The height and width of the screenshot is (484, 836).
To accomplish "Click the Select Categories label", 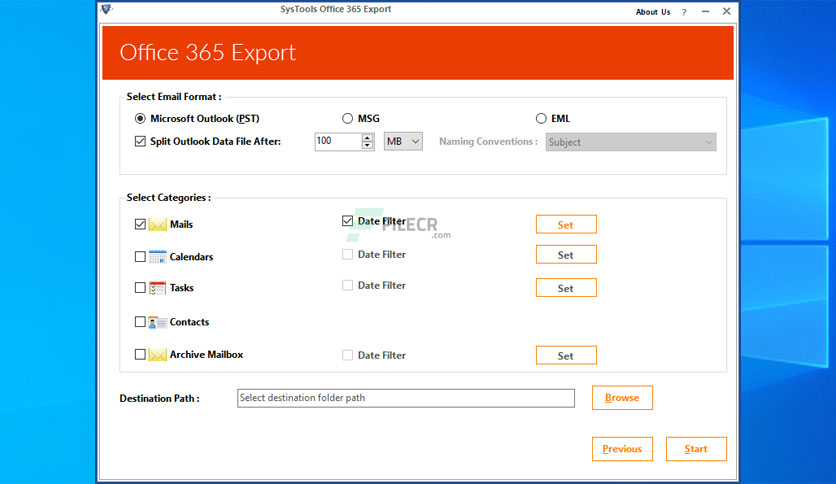I will point(168,197).
